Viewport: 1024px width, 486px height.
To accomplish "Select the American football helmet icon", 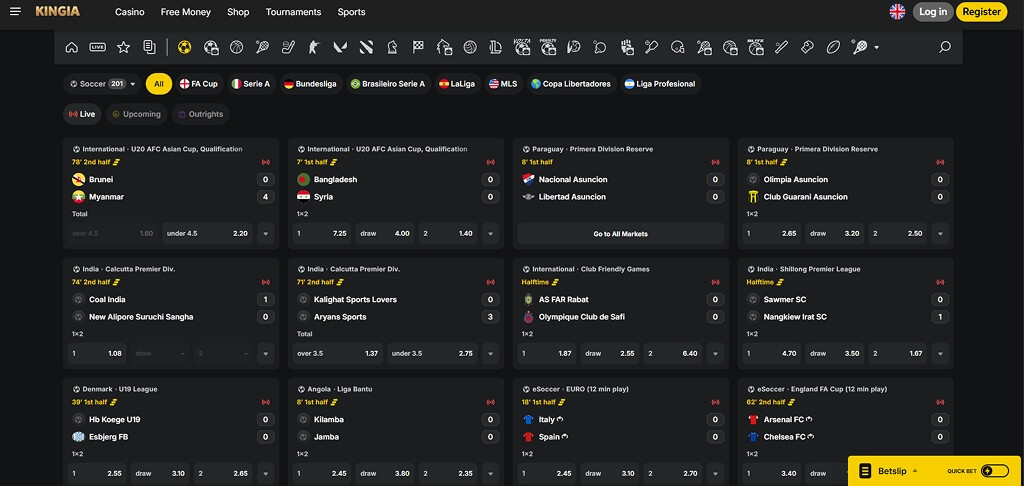I will [x=678, y=47].
